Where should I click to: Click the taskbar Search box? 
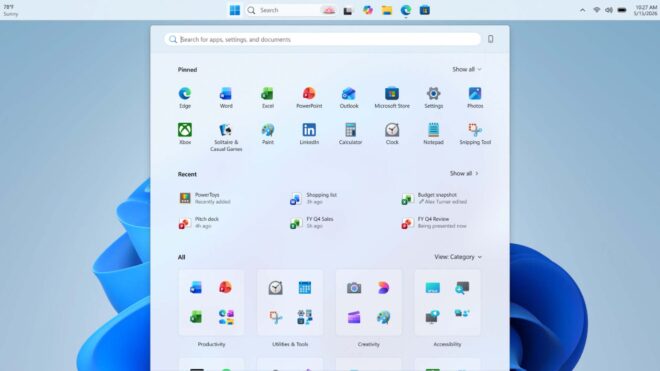291,10
